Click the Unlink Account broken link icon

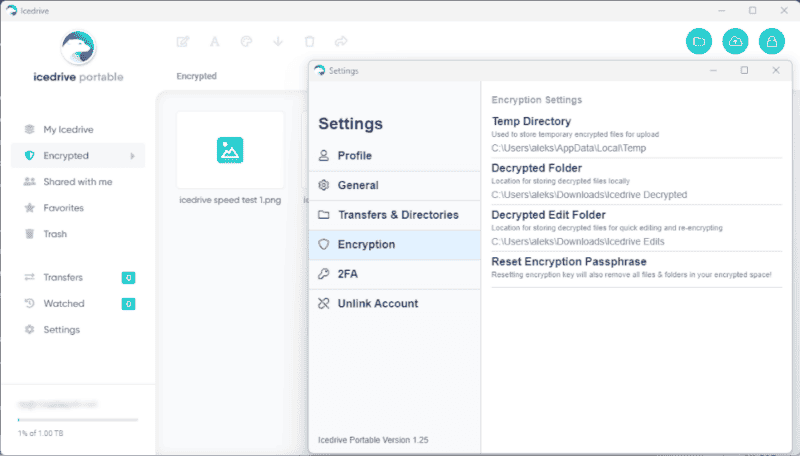click(323, 303)
